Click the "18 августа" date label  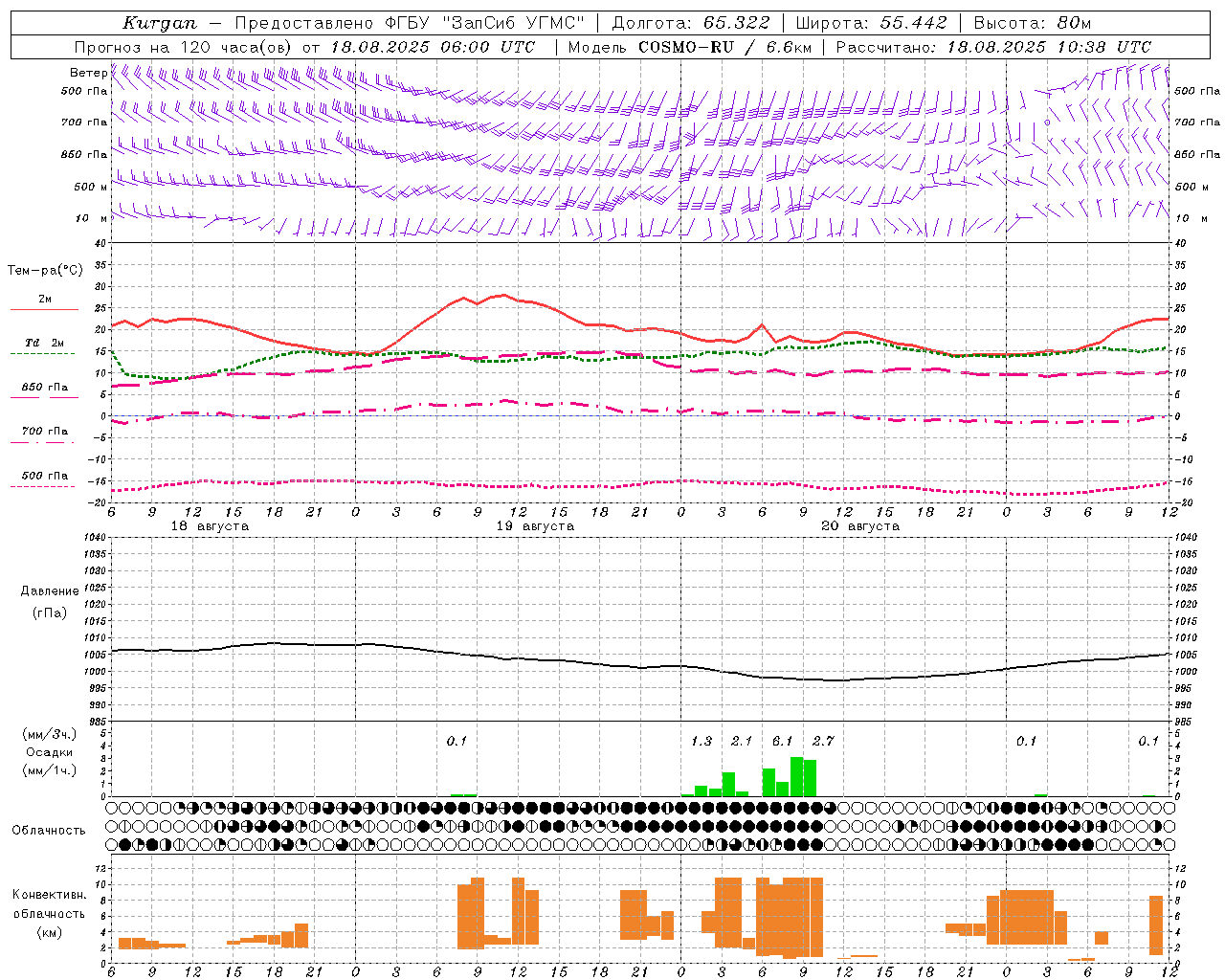210,526
